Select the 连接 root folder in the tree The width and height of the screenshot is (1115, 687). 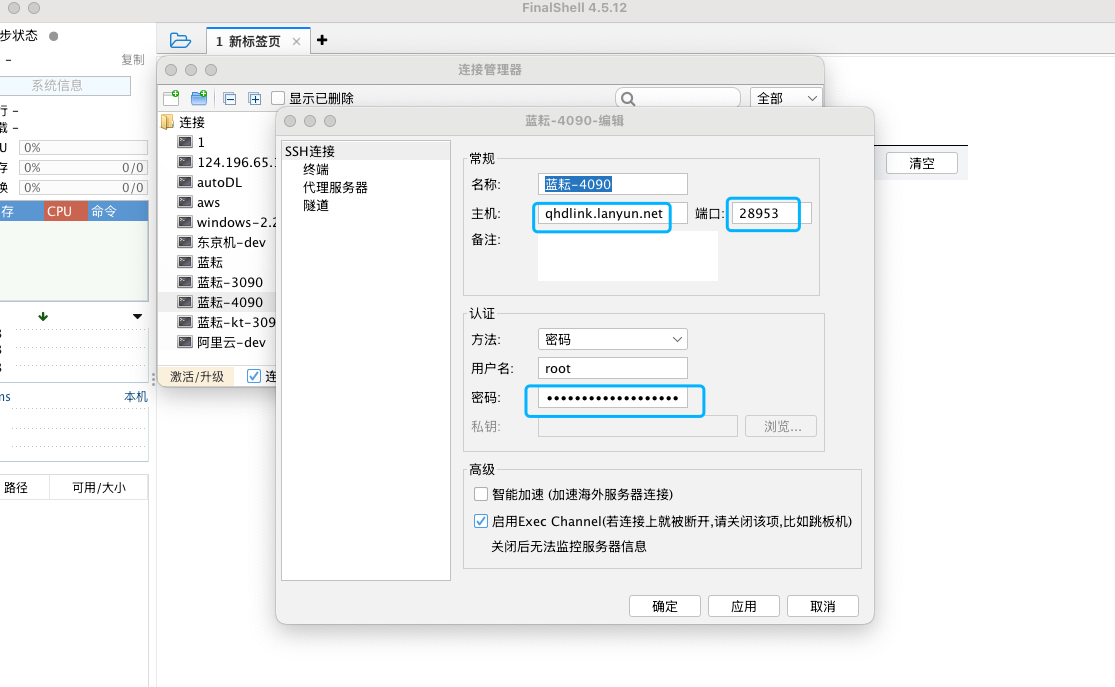(x=192, y=122)
